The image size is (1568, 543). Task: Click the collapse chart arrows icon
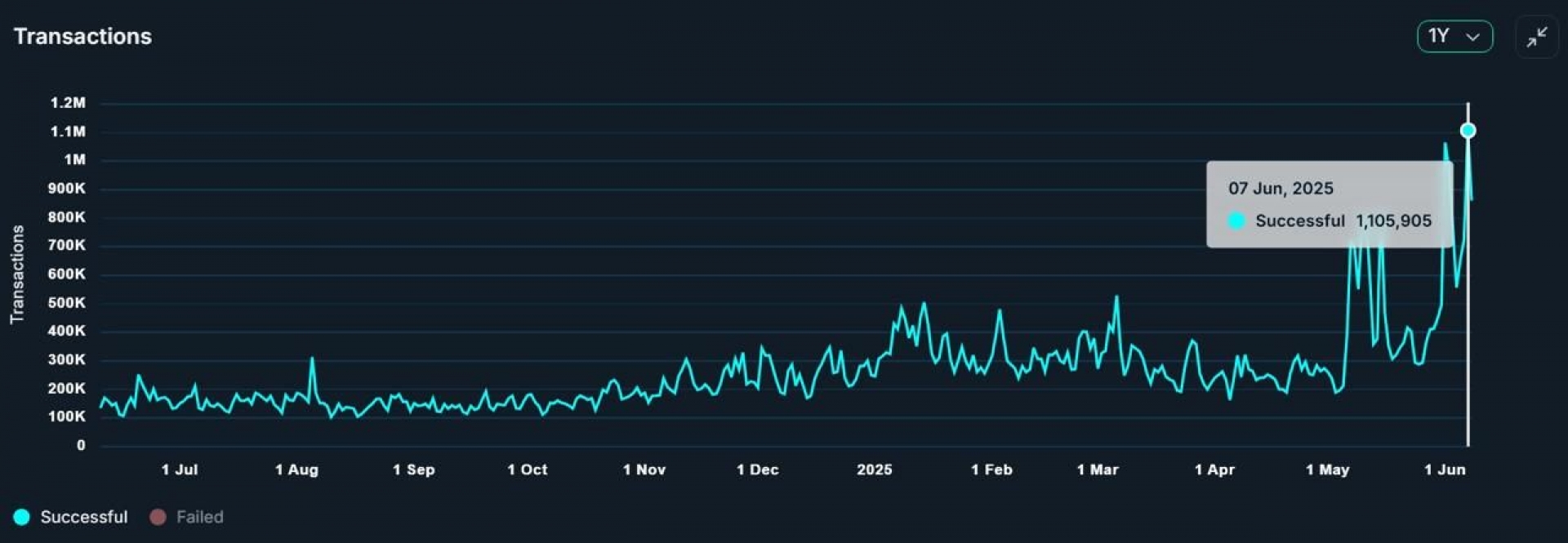coord(1537,37)
